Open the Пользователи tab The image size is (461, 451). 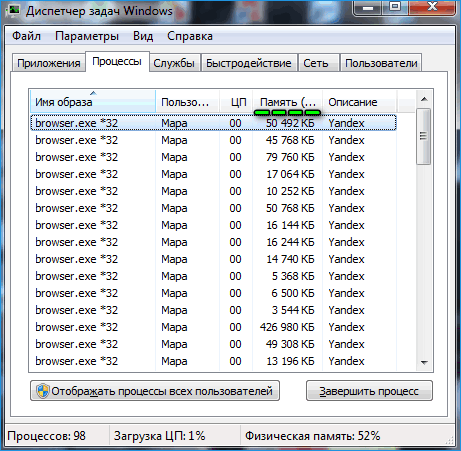tap(381, 63)
